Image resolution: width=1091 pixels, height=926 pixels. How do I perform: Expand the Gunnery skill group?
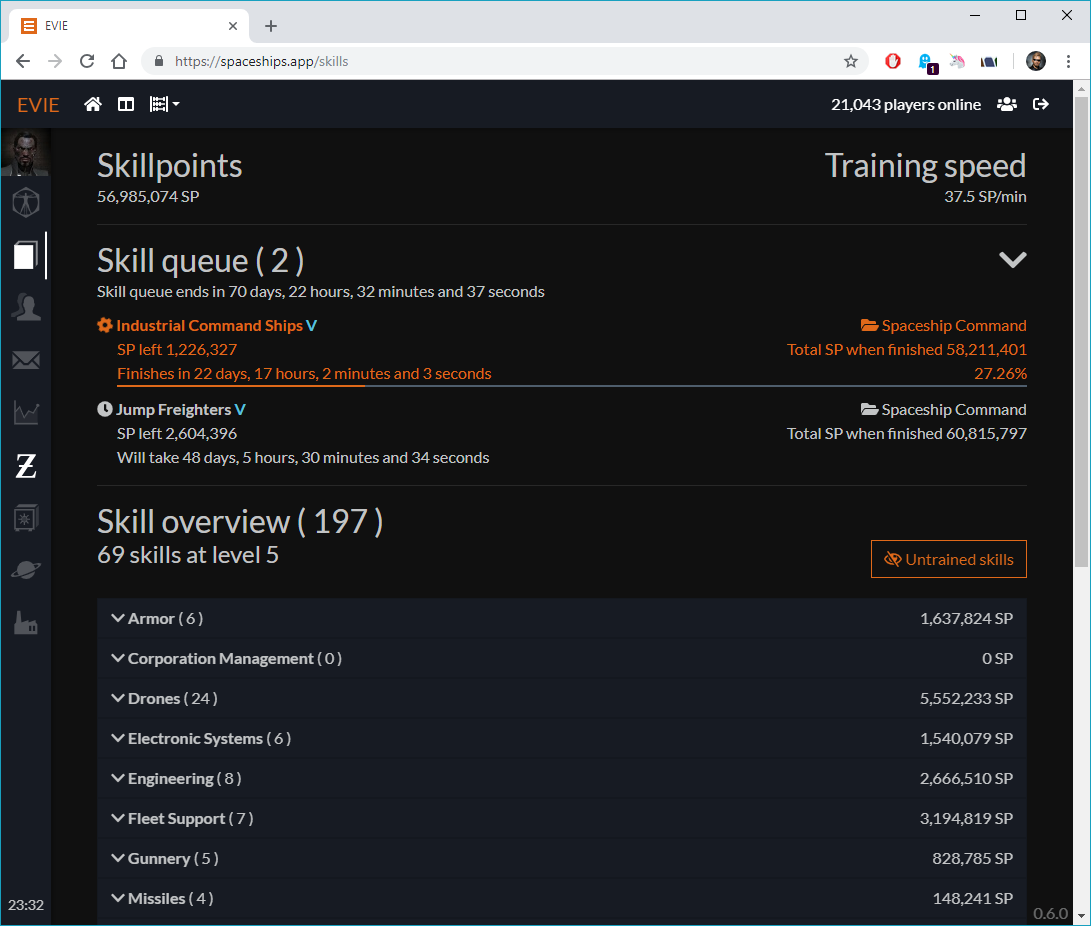click(562, 859)
